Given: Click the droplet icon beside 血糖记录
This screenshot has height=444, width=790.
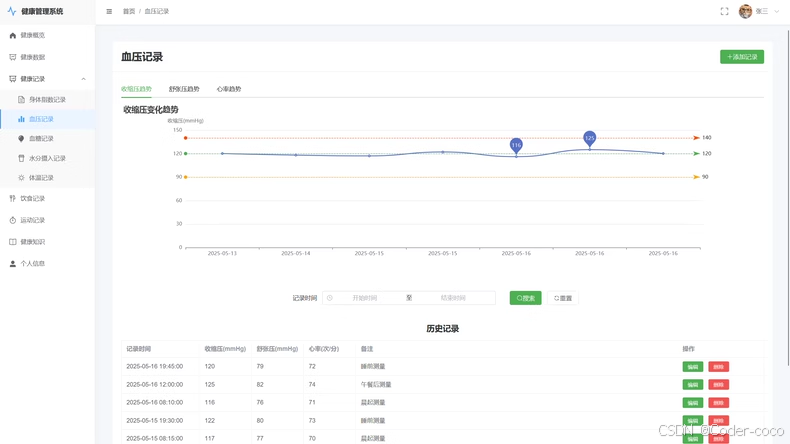Looking at the screenshot, I should tap(21, 139).
